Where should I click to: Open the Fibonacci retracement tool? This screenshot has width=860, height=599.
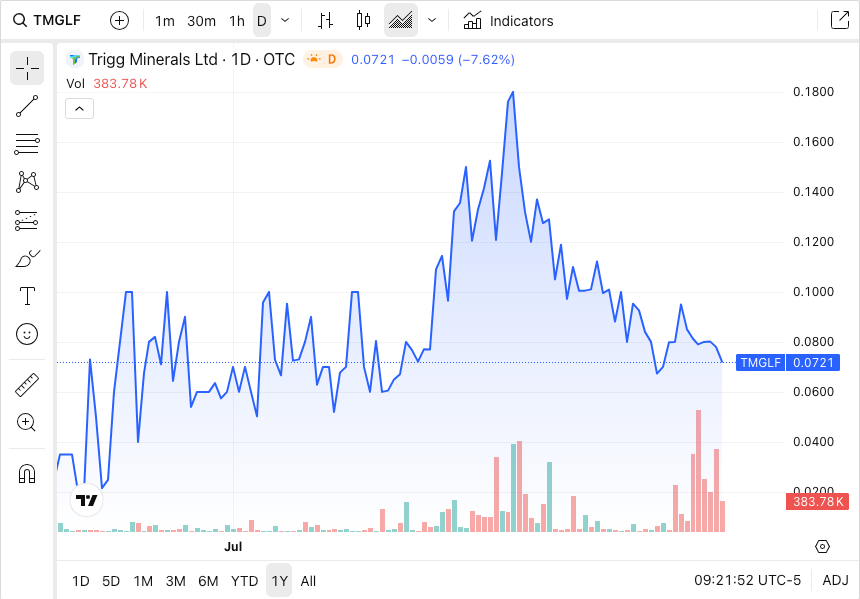point(27,144)
